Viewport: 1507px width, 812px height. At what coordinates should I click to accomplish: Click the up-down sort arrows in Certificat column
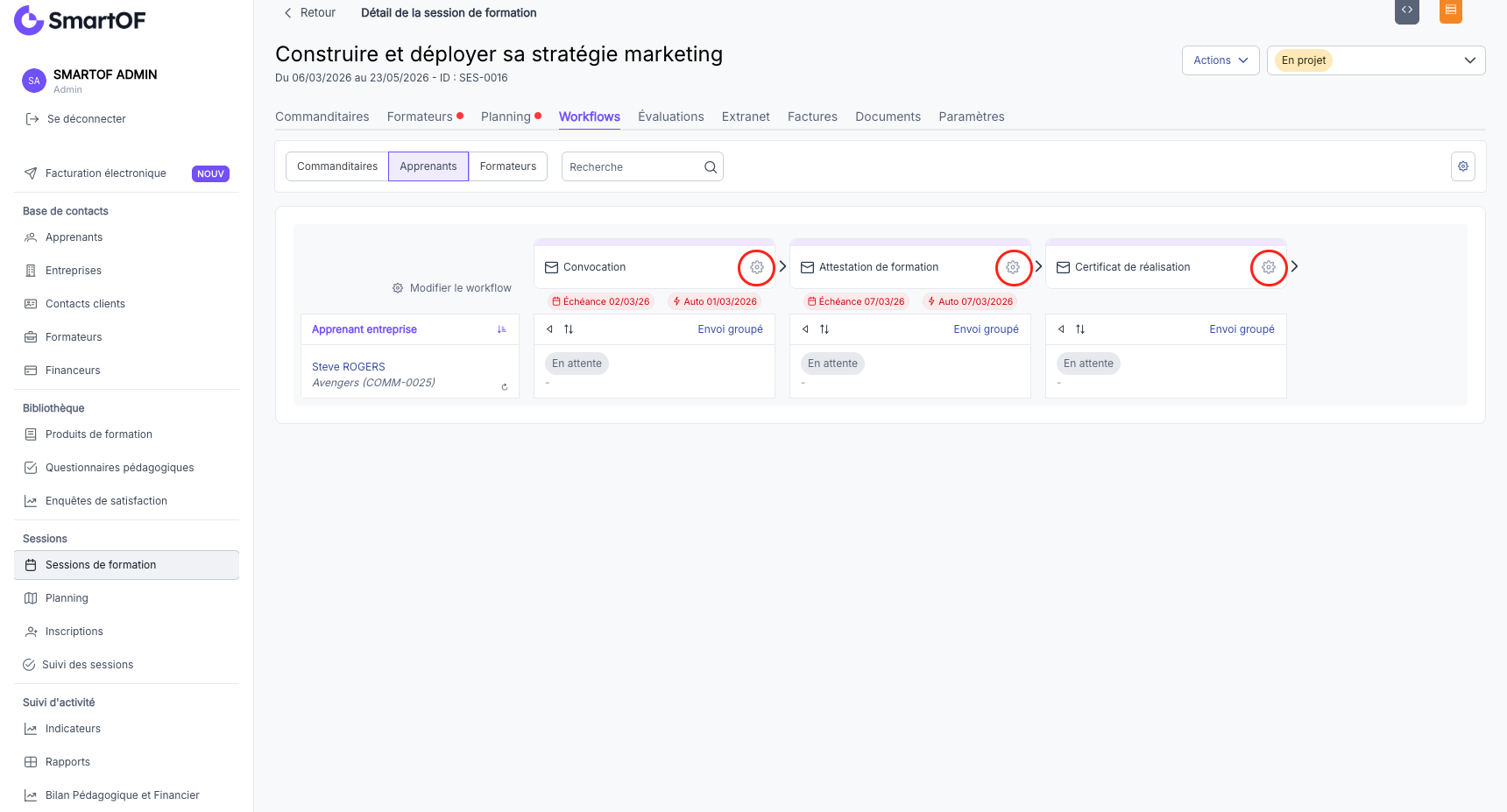pos(1080,329)
